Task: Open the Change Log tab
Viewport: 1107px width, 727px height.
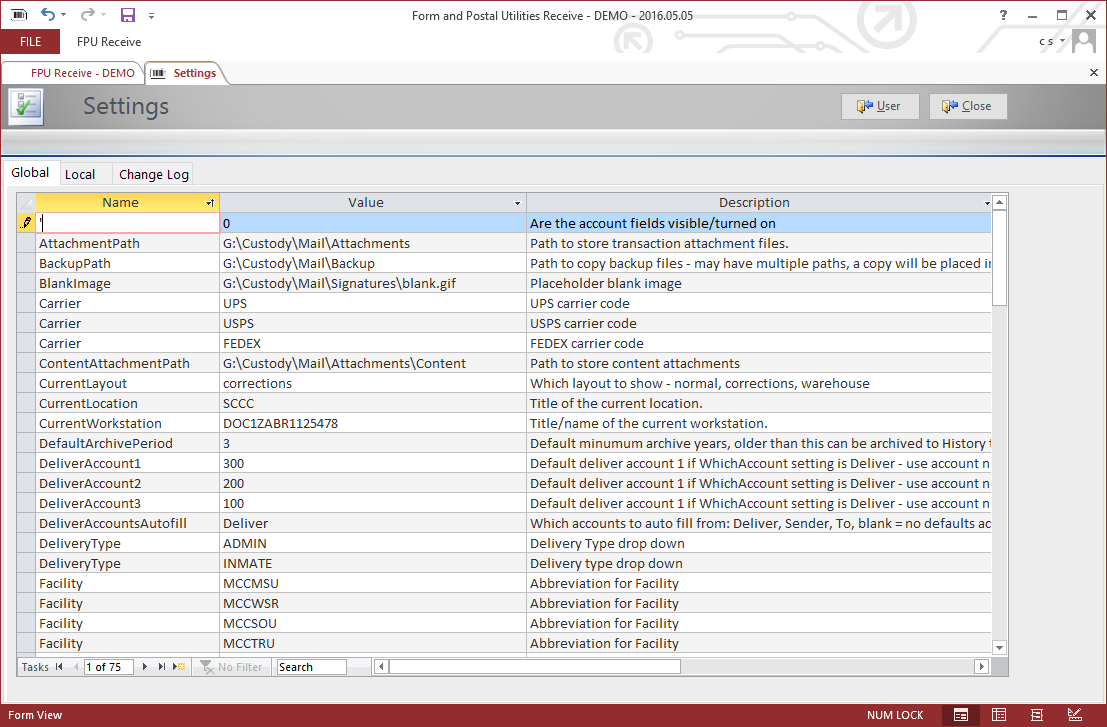Action: [154, 174]
